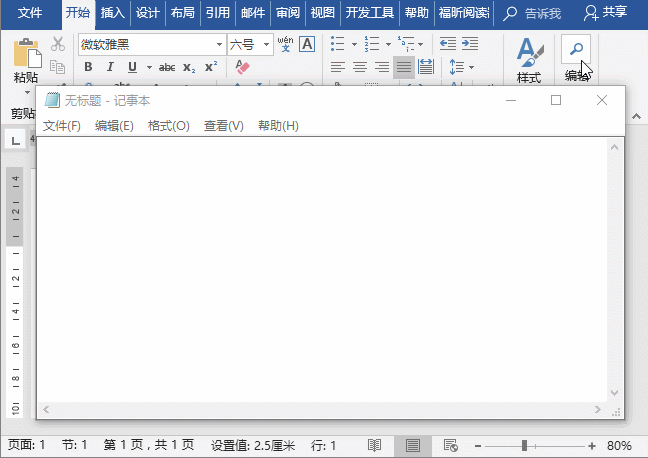This screenshot has height=458, width=648.
Task: Switch to the 设计 ribbon tab
Action: (148, 13)
